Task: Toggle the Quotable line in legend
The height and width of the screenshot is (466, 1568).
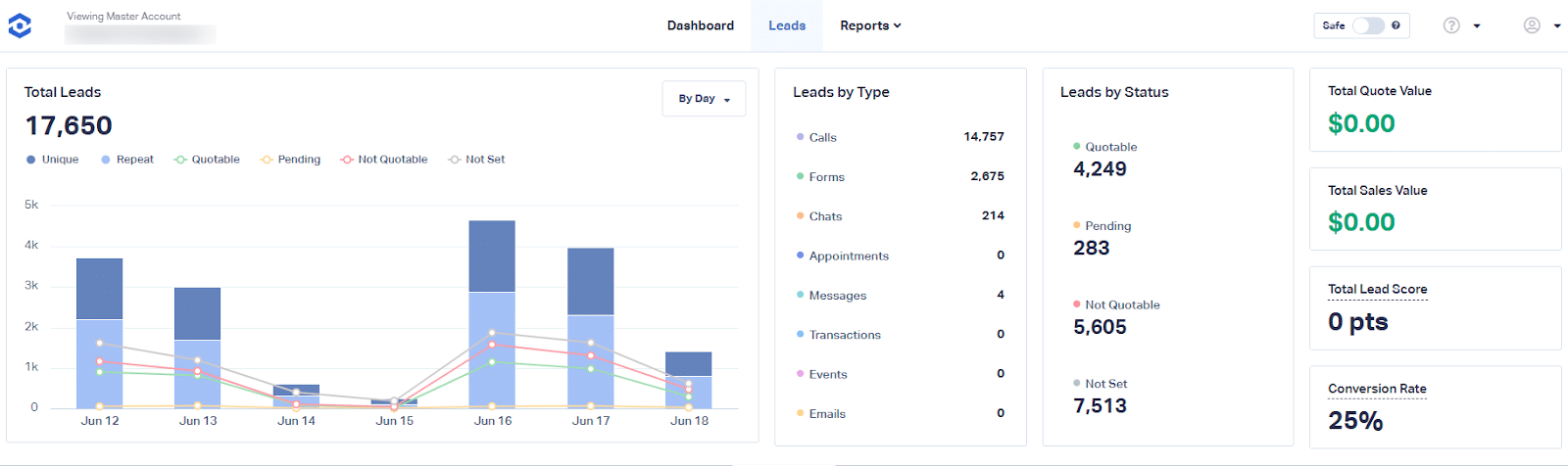Action: point(207,160)
